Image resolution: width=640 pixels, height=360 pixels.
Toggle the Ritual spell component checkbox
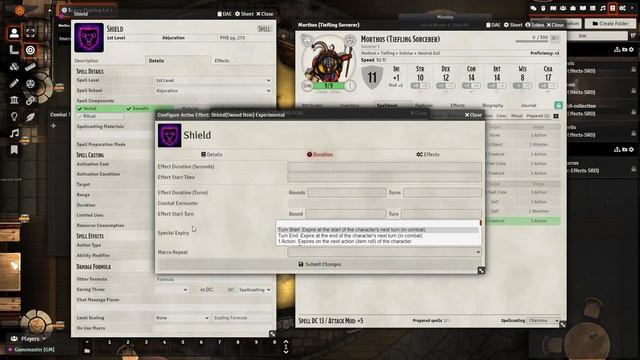pos(99,116)
